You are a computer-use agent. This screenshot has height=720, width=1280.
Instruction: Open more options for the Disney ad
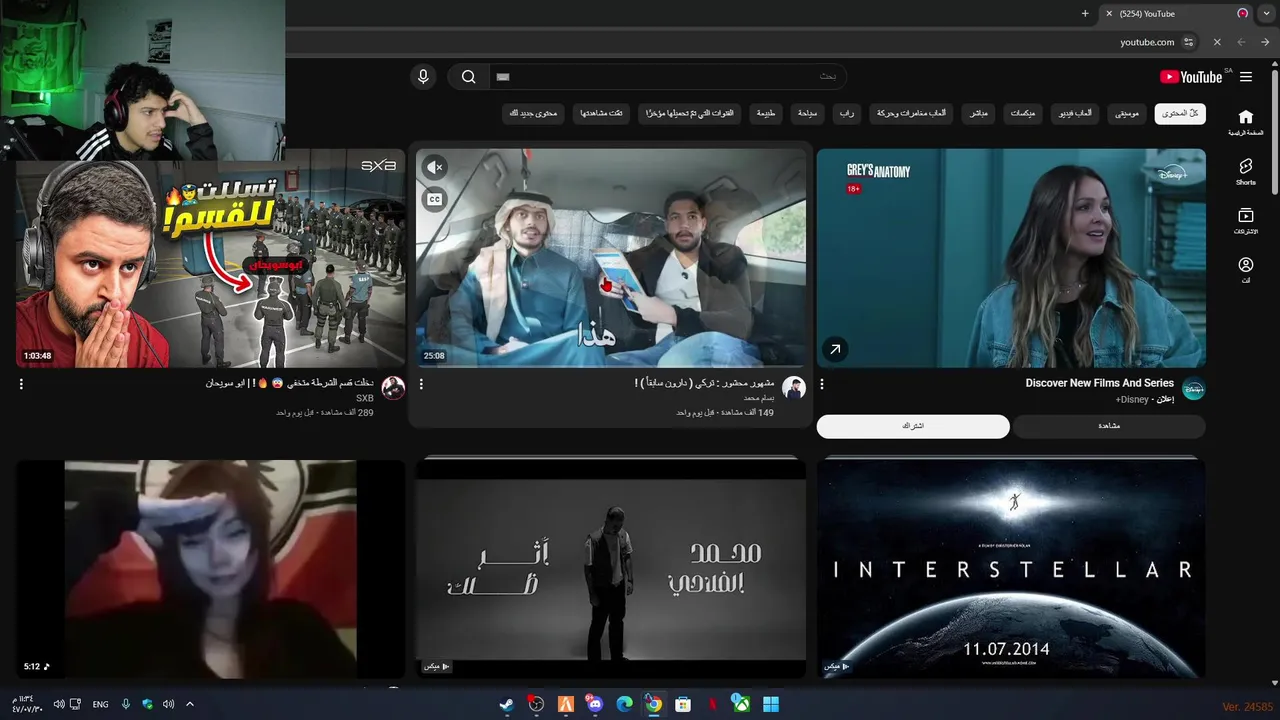822,384
